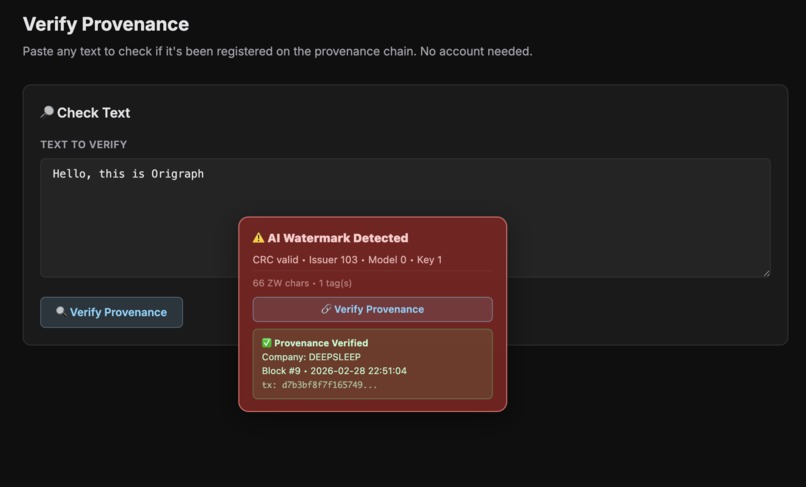Click the green checkmark icon beside Provenance Verified

[x=266, y=343]
